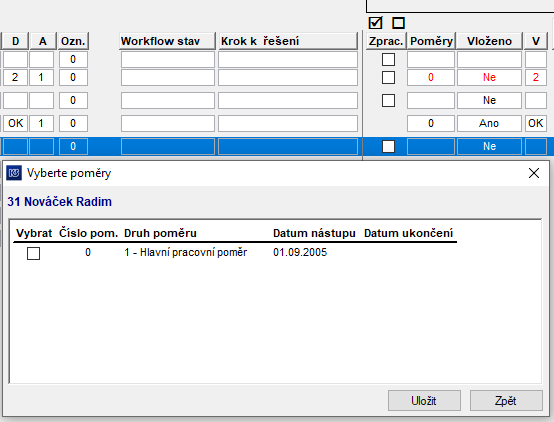Click the select-all checked box icon above Zprac.
The width and height of the screenshot is (554, 422).
point(375,23)
